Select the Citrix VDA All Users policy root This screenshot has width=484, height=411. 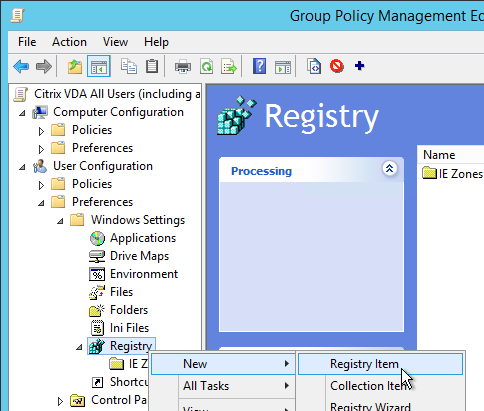(117, 94)
